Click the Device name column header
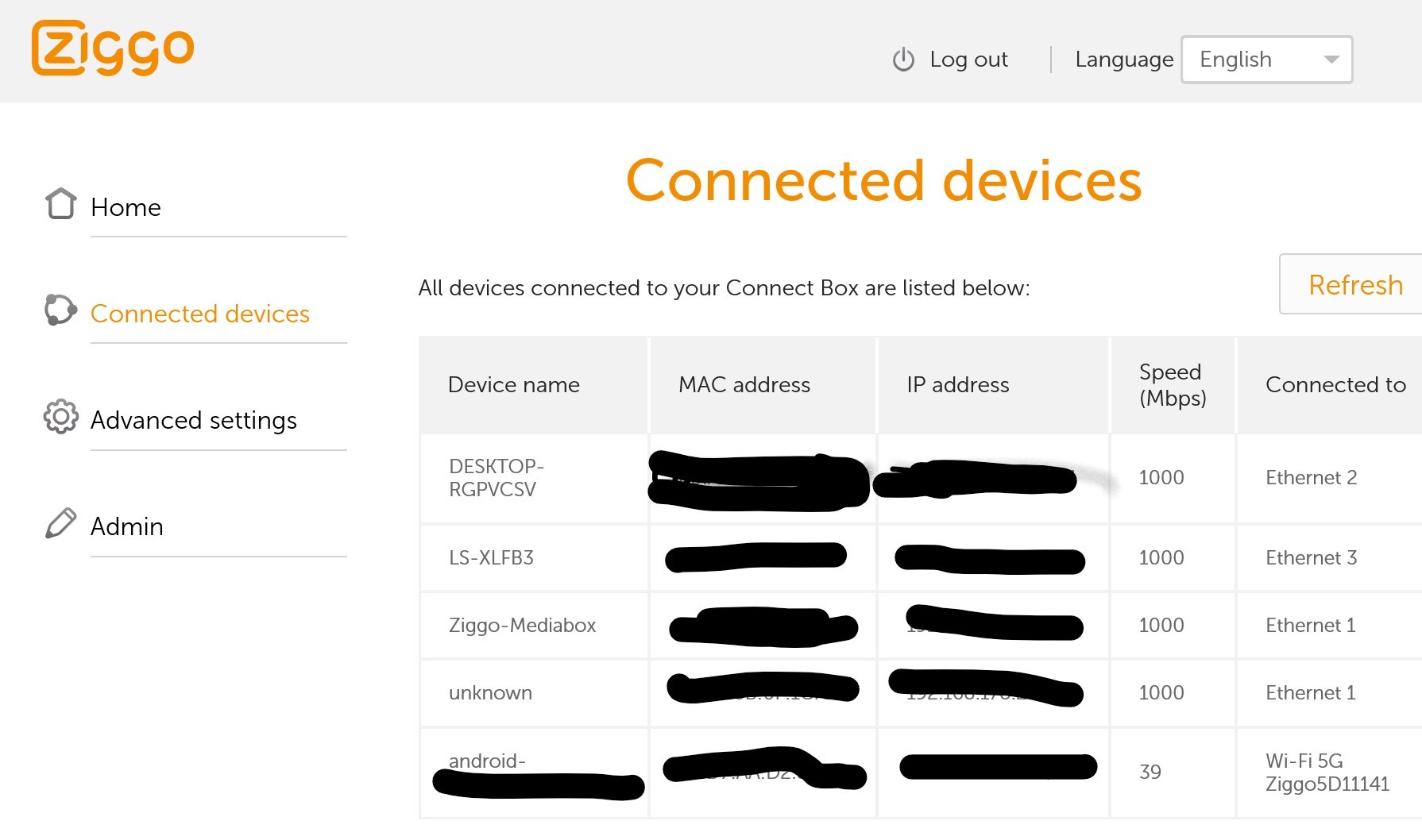1422x840 pixels. pos(513,385)
